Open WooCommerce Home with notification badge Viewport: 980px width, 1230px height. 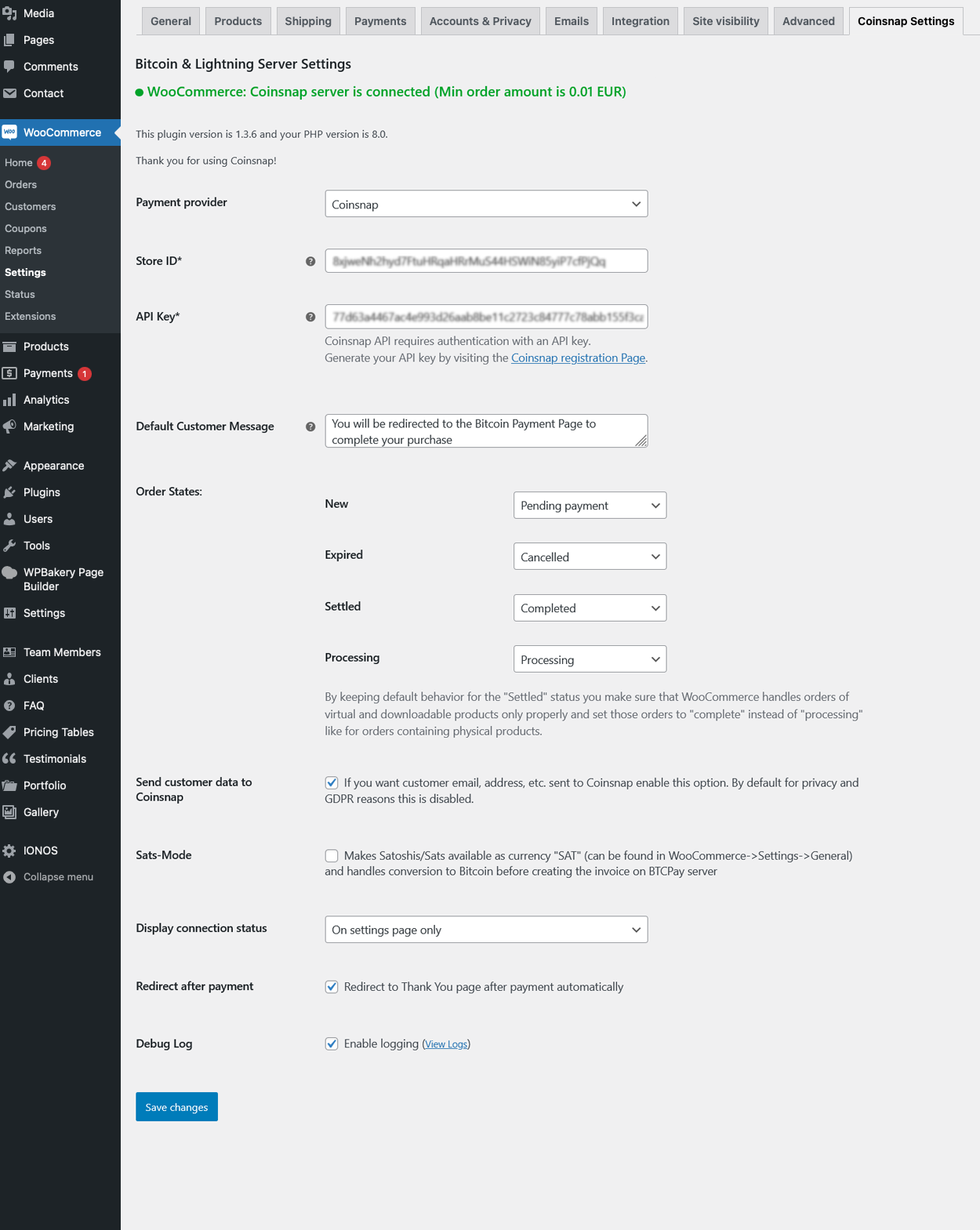click(27, 163)
